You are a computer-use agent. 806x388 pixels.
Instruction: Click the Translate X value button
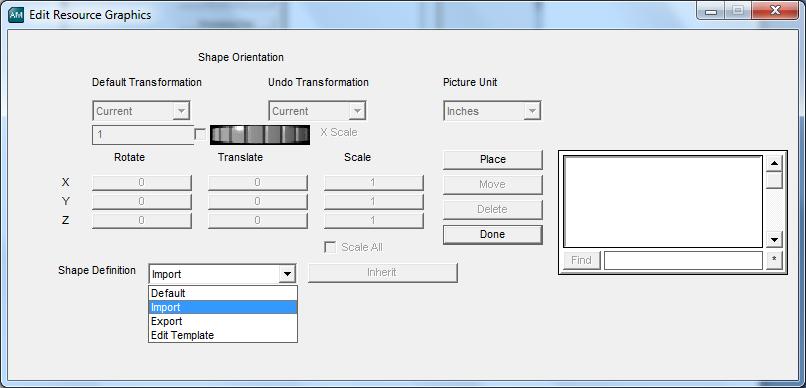coord(258,182)
